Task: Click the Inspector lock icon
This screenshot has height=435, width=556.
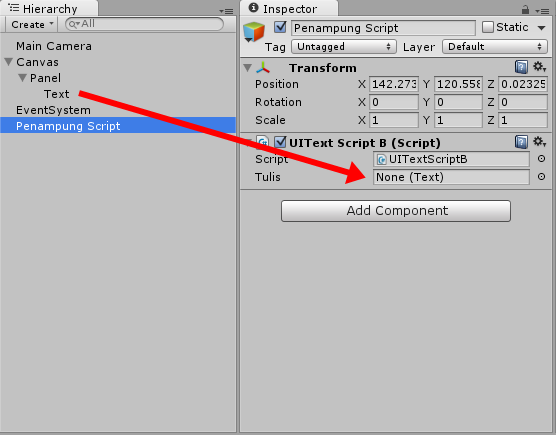Action: 526,10
